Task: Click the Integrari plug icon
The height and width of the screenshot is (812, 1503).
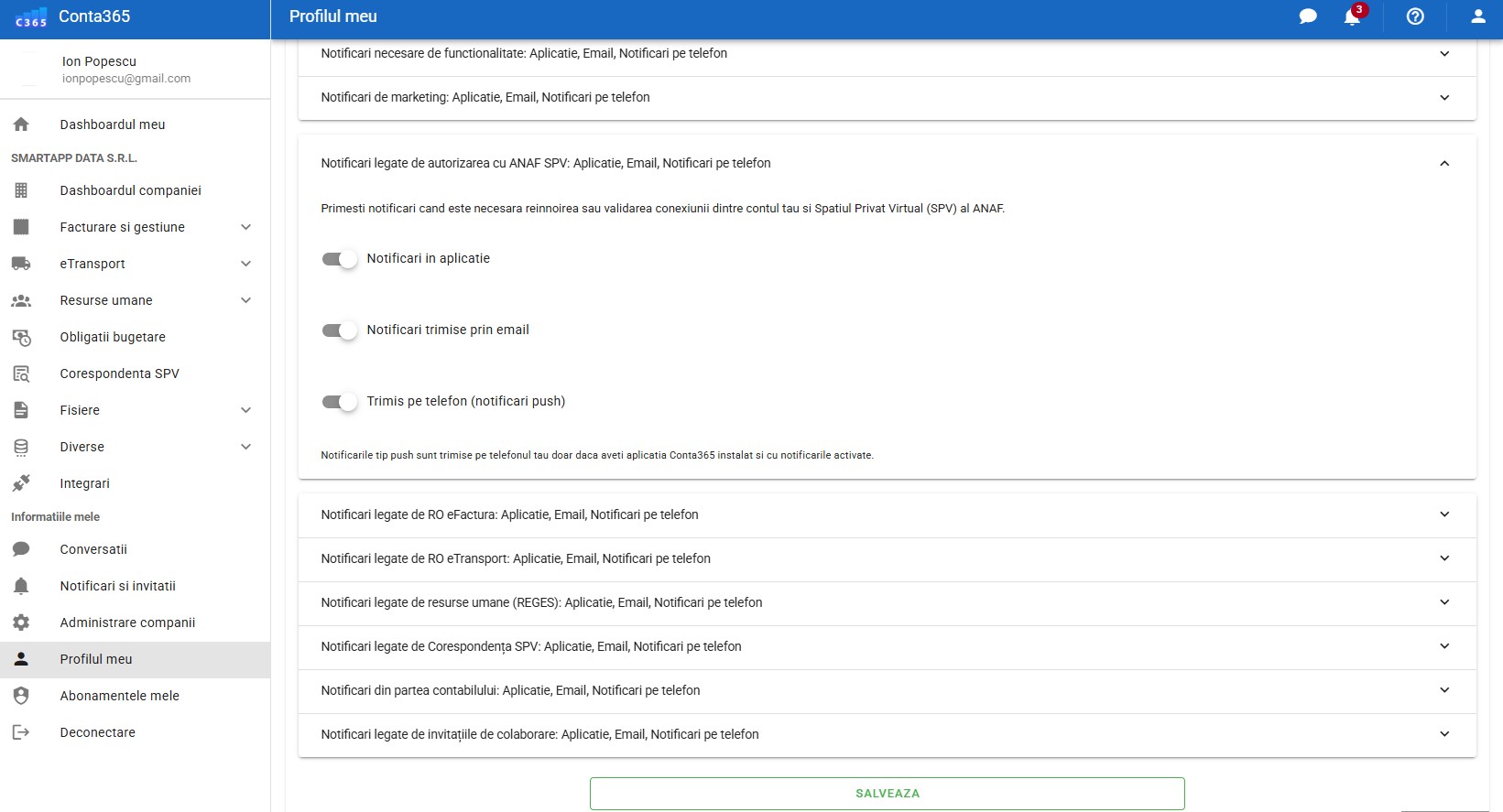Action: tap(21, 483)
